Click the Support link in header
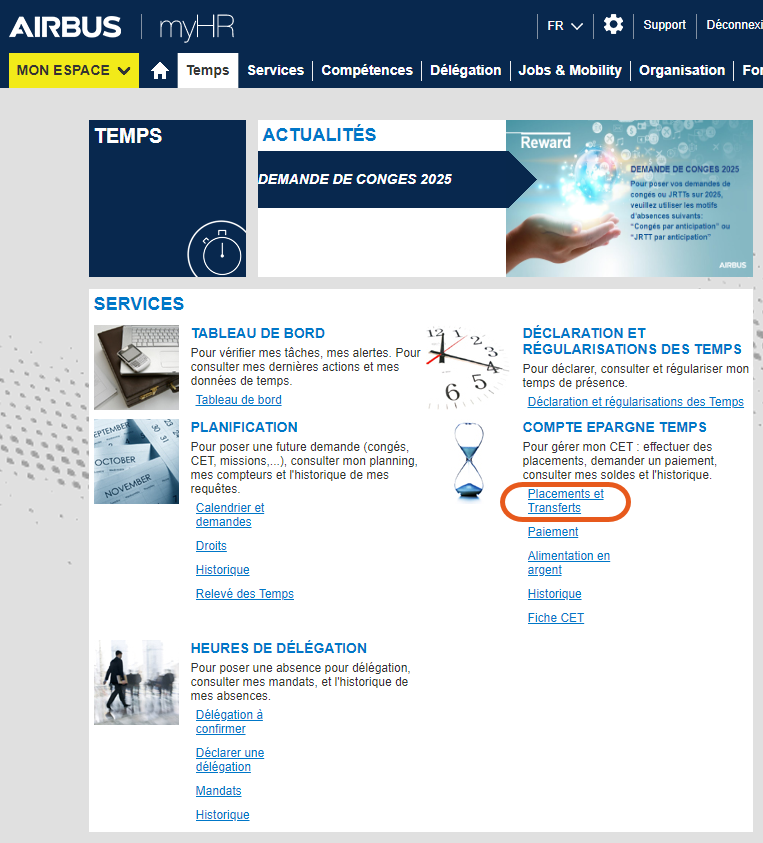This screenshot has width=763, height=843. [x=665, y=25]
